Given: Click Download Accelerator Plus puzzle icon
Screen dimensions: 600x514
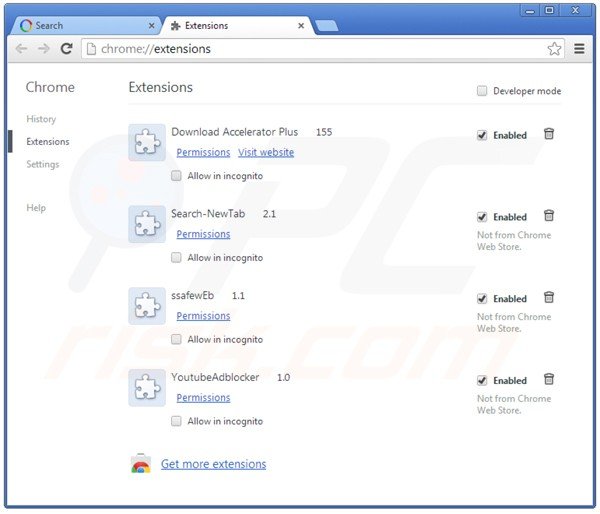Looking at the screenshot, I should click(x=147, y=142).
